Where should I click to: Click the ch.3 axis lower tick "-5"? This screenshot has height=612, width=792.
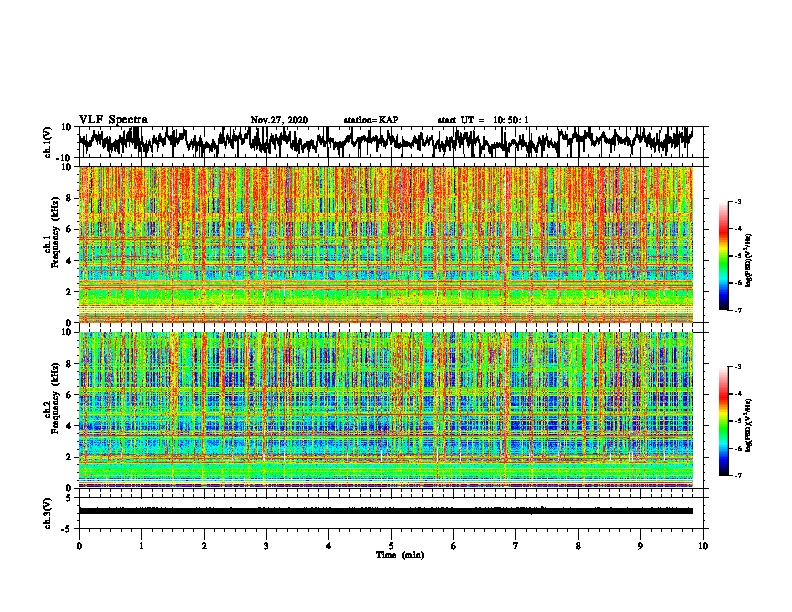(x=67, y=529)
